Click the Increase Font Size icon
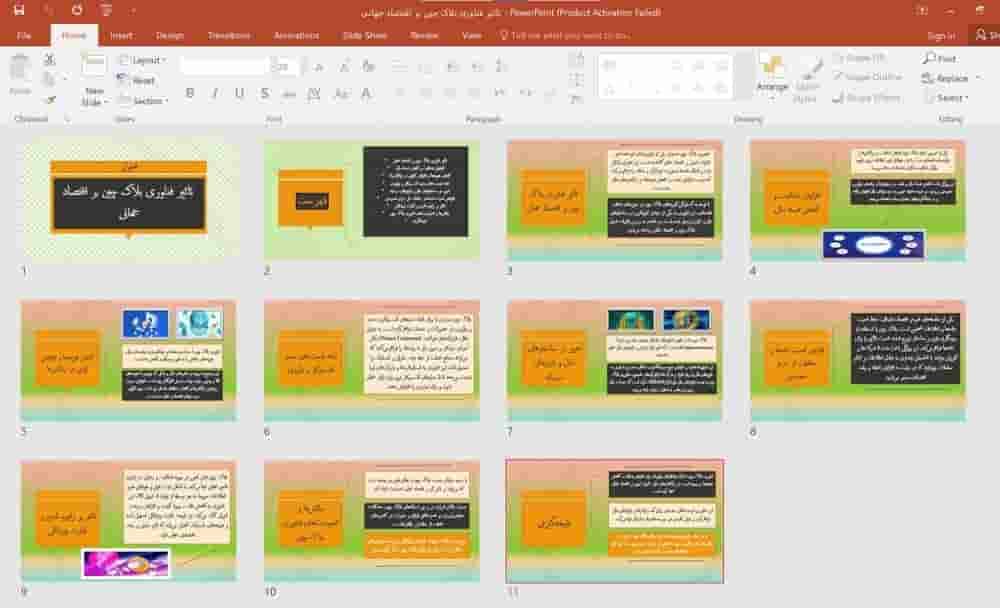Screen dimensions: 1000x608 pos(319,66)
